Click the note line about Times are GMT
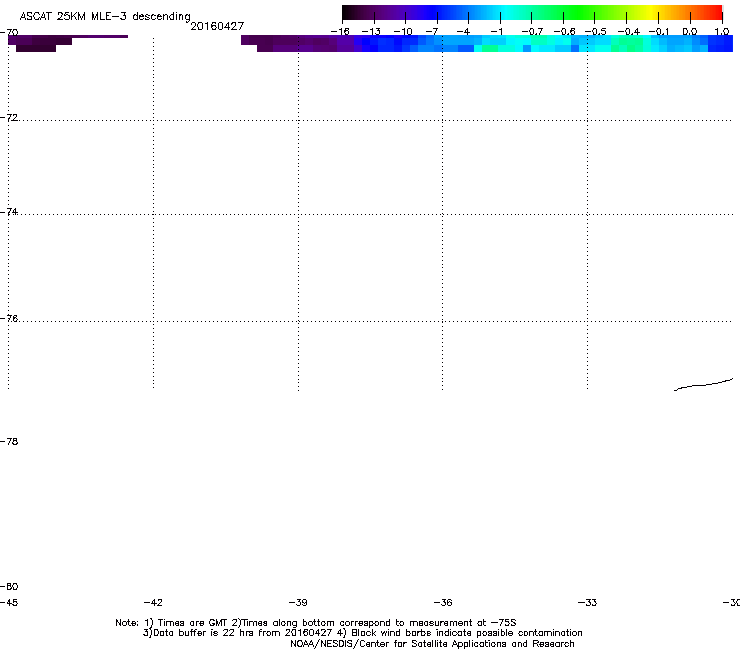Viewport: 740px width, 650px height. pos(316,623)
